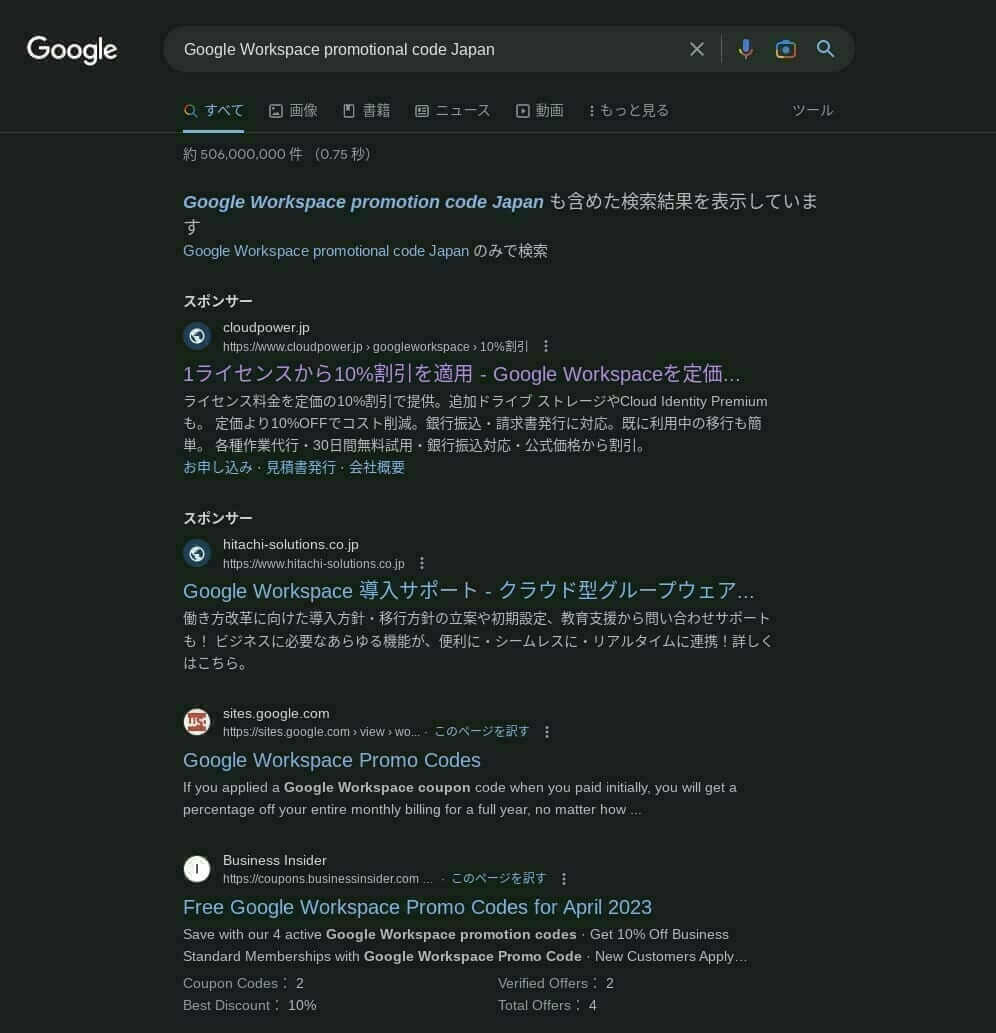
Task: Click the https://sites.google.com breadcrumb URL
Action: (321, 732)
